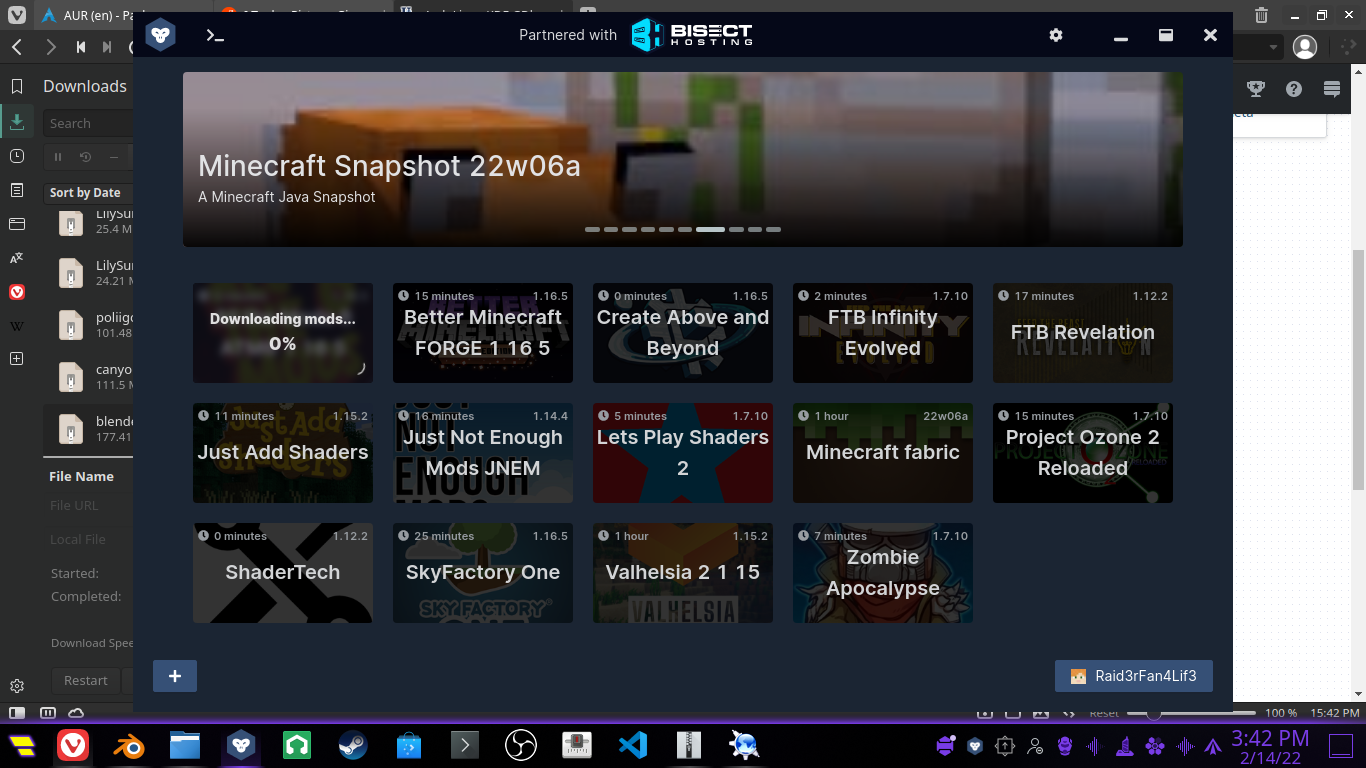
Task: Add a new instance with plus button
Action: 175,676
